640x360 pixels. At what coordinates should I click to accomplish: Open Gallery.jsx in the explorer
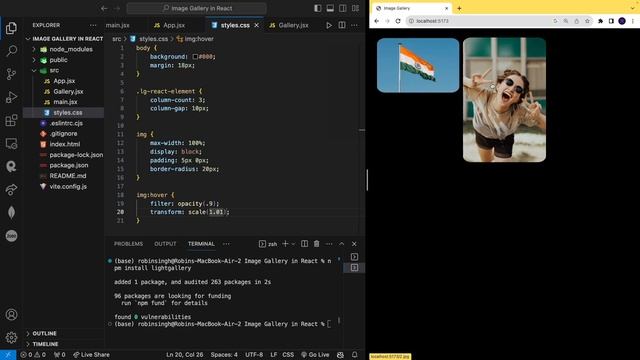[x=68, y=91]
